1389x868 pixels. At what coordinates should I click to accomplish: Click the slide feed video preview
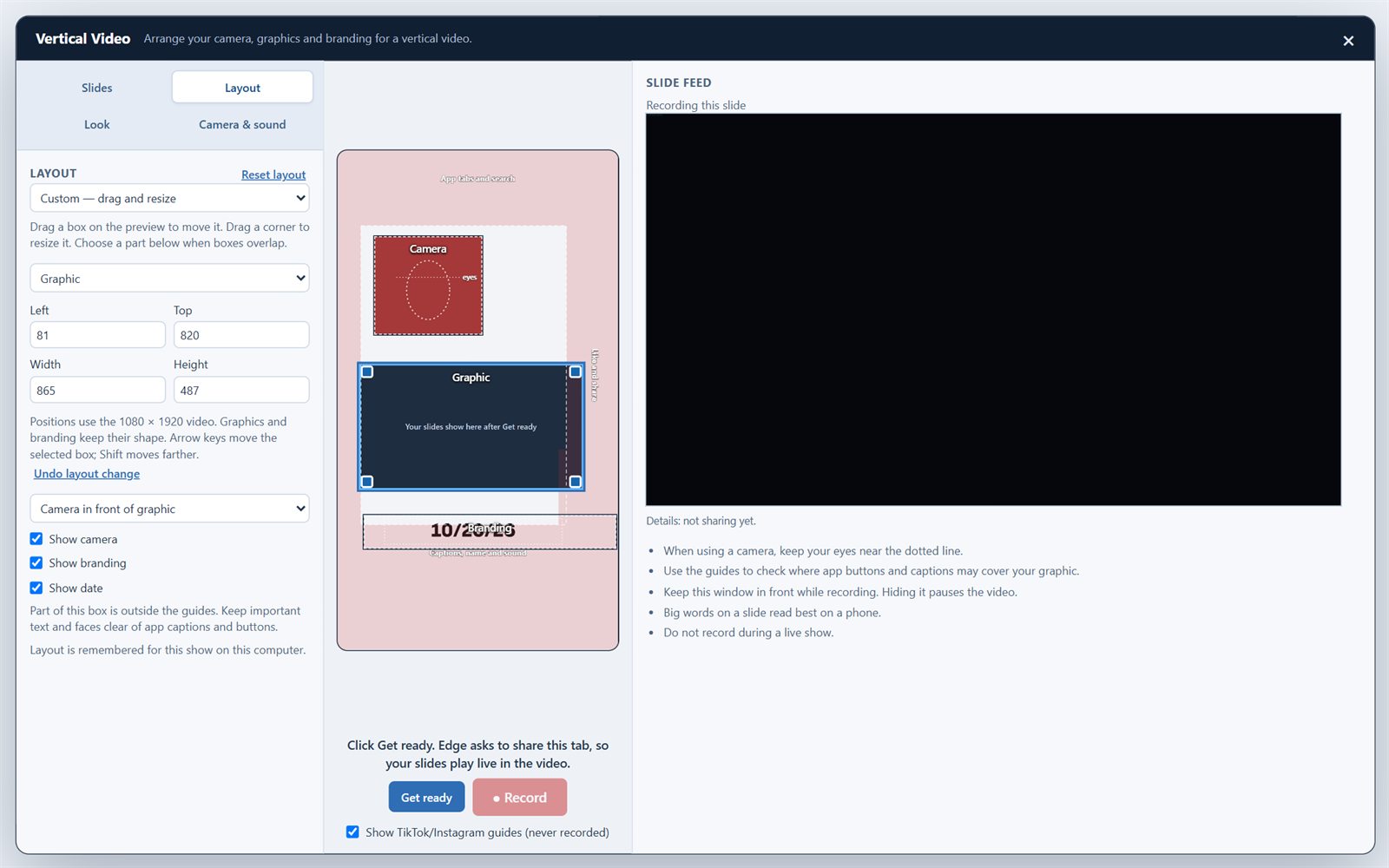(x=993, y=310)
